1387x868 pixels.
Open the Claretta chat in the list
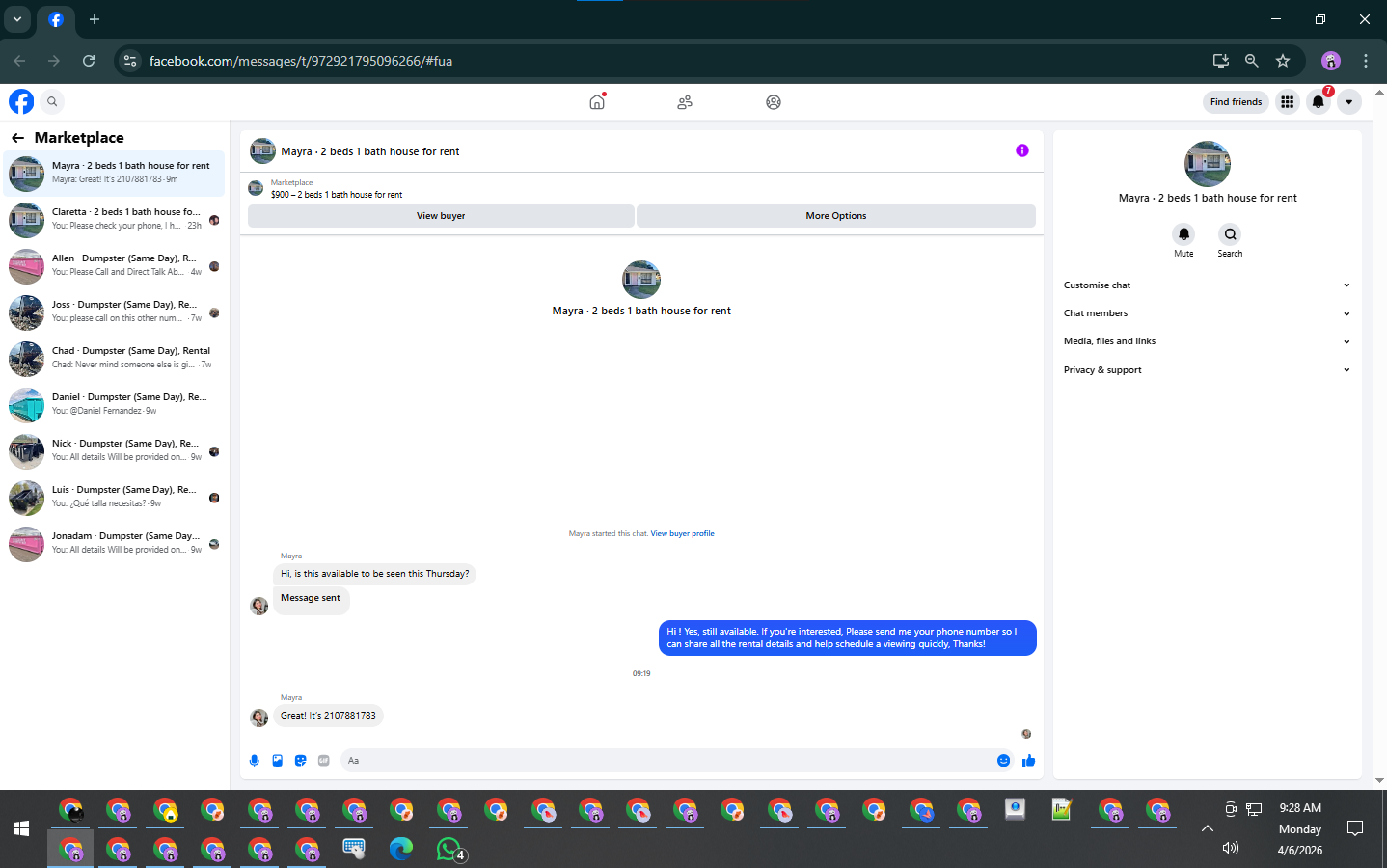(x=115, y=220)
